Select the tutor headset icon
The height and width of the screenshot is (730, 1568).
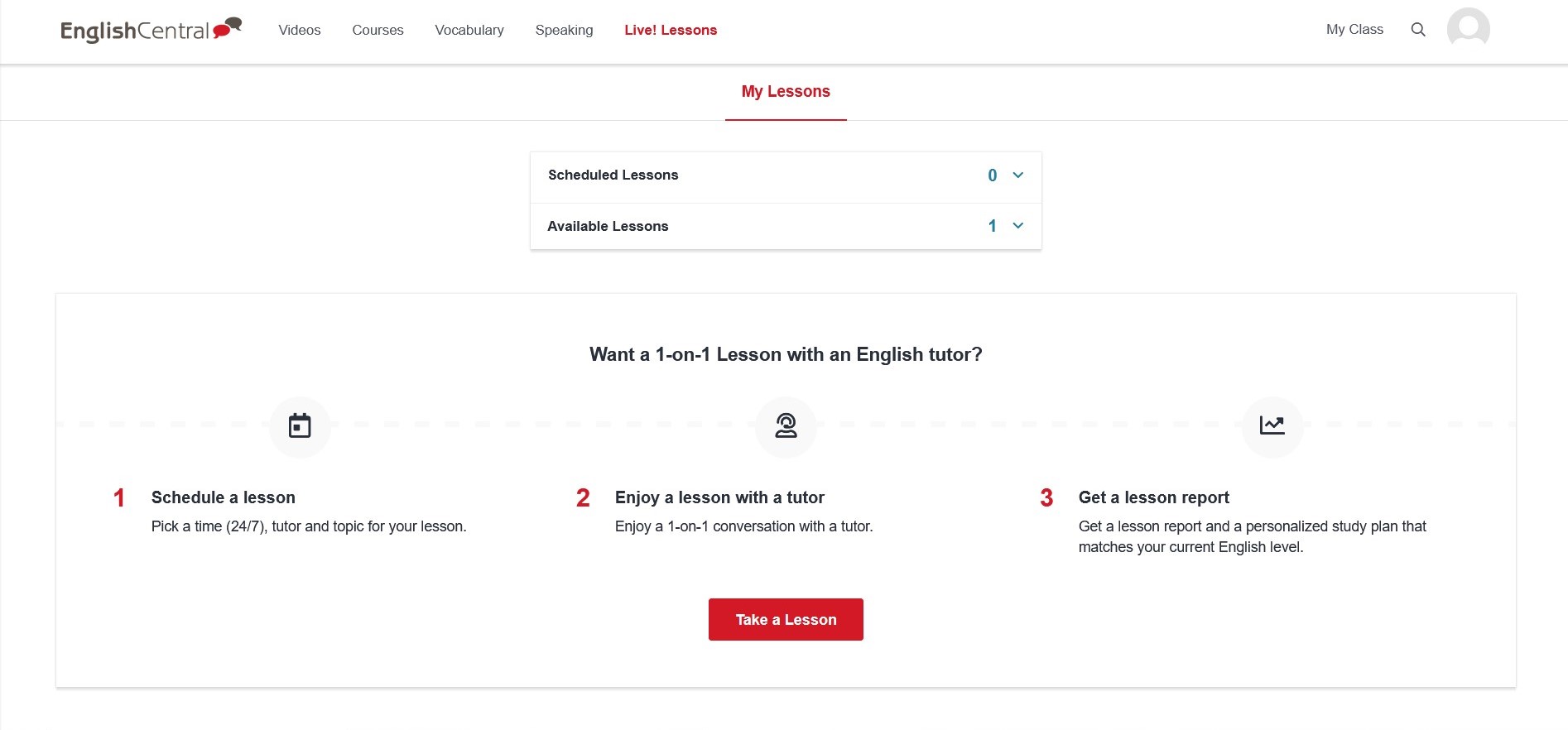[785, 426]
